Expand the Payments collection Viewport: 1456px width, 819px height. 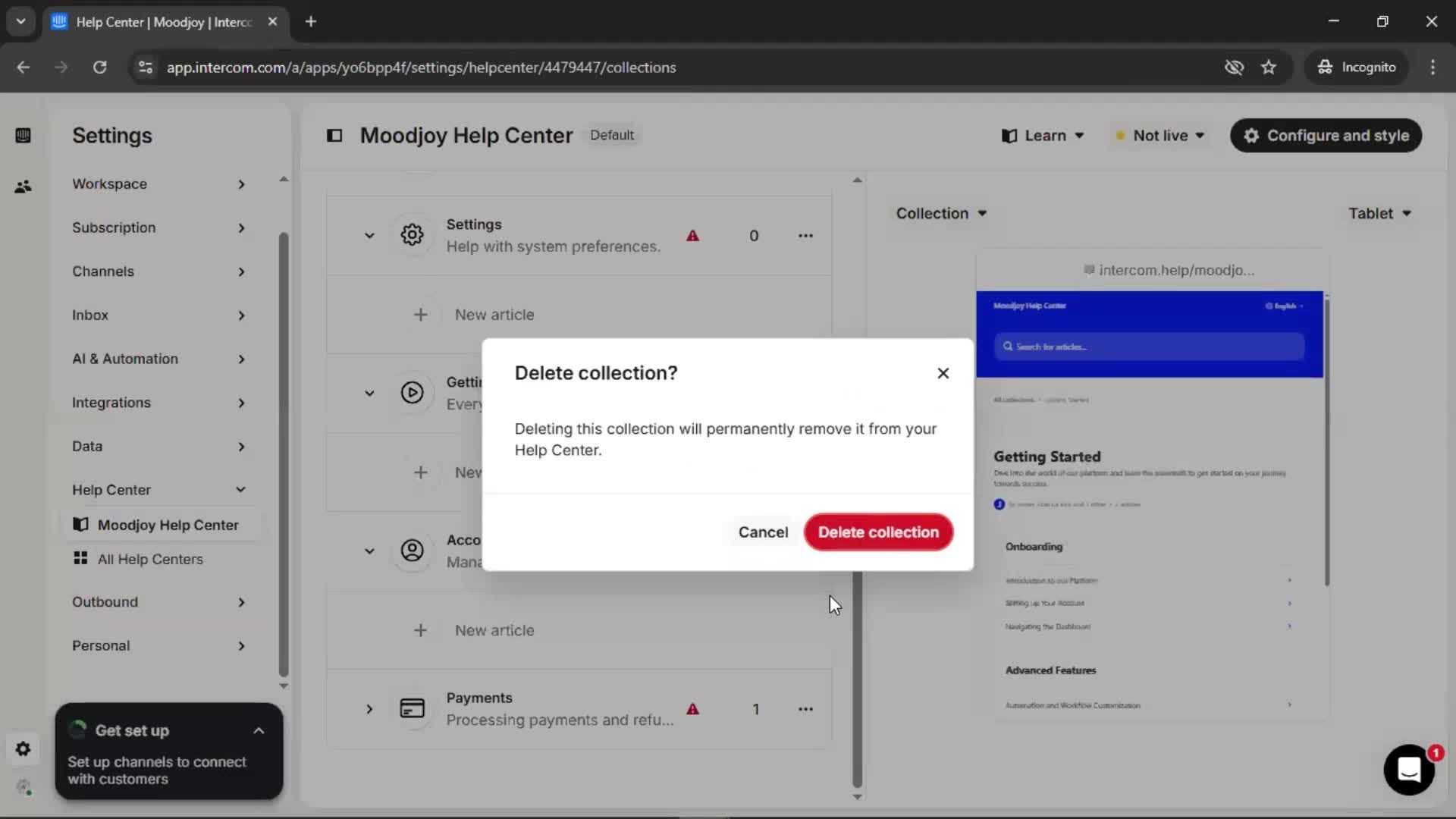tap(369, 709)
